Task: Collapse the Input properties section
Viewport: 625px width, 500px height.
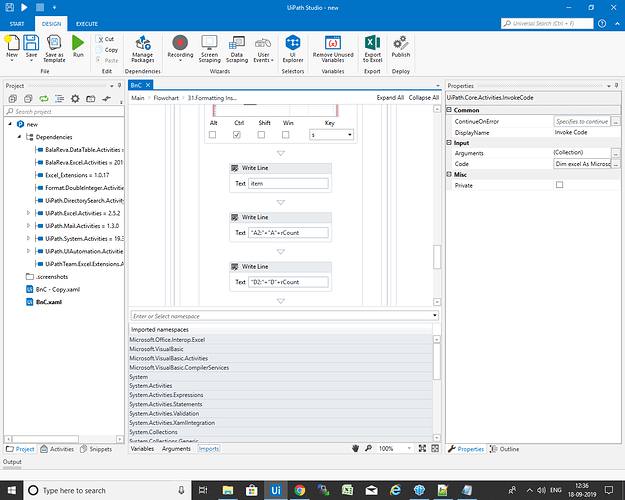Action: point(449,142)
